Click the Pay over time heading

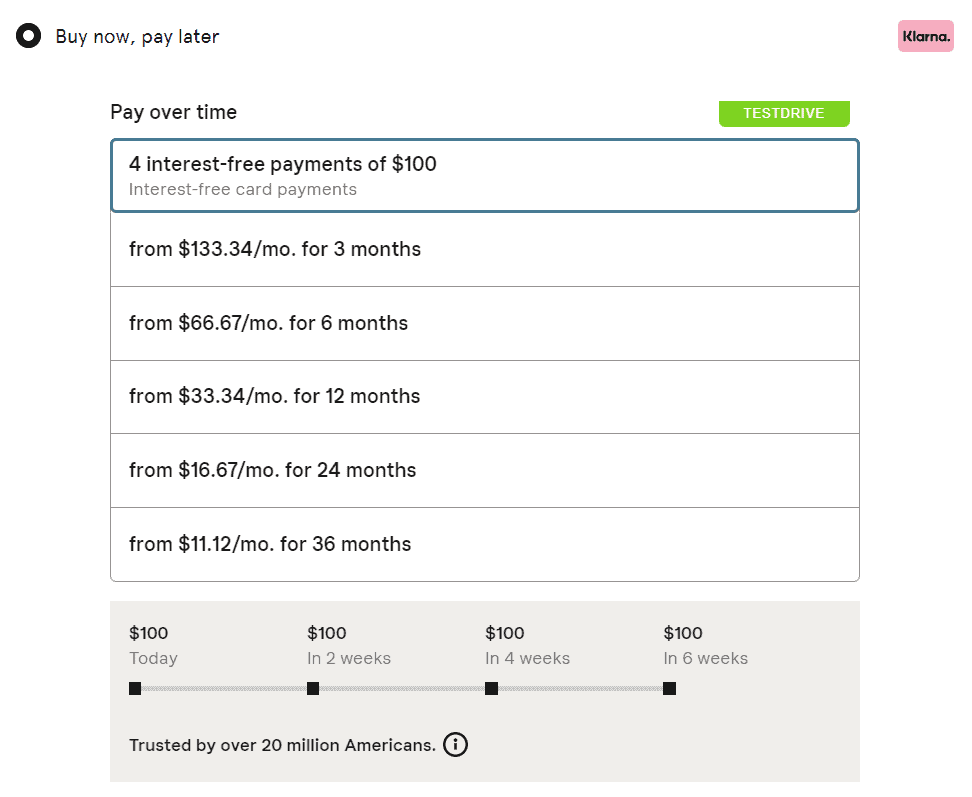point(173,112)
